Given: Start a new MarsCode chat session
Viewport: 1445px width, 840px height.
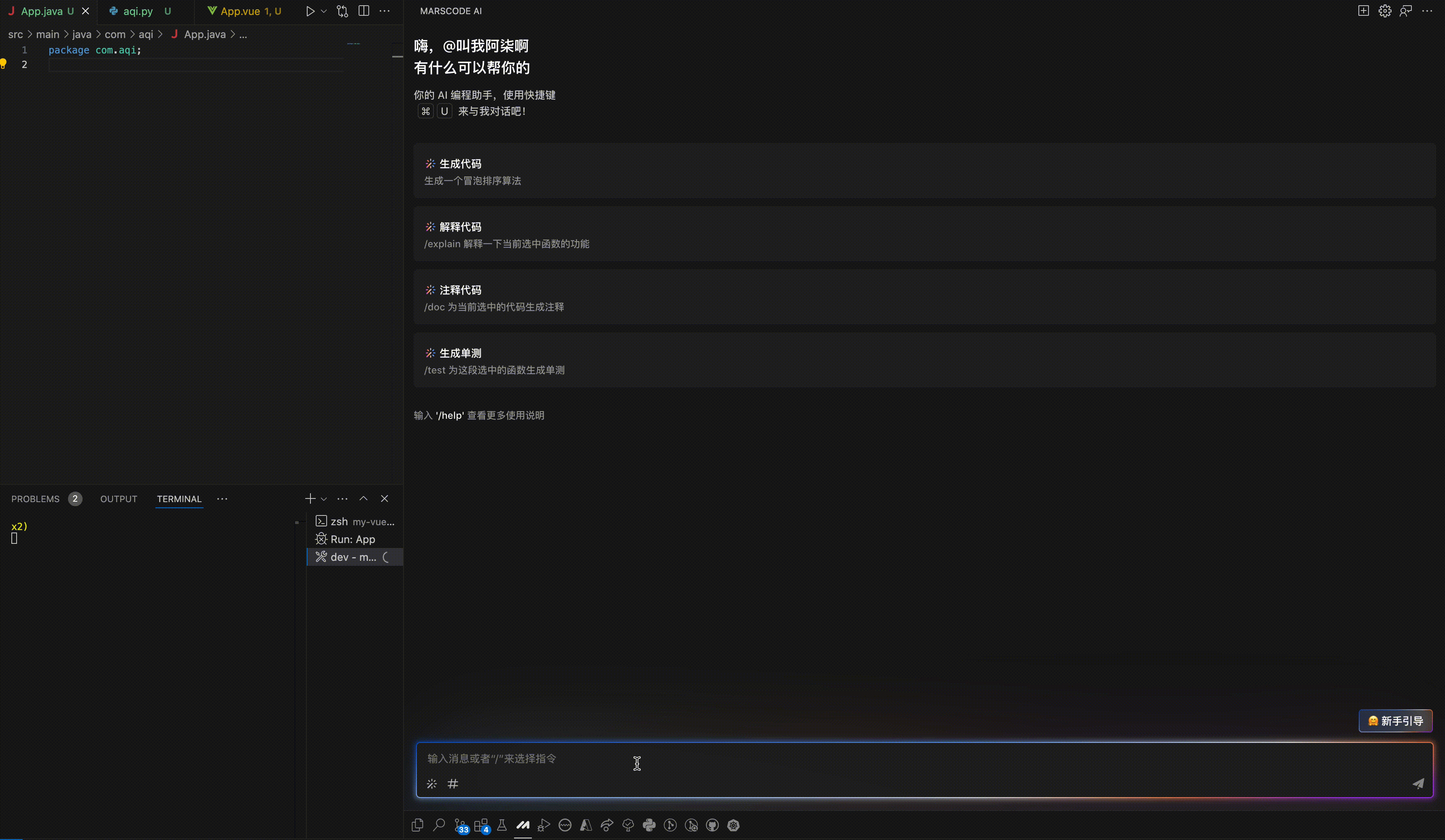Looking at the screenshot, I should coord(1364,11).
